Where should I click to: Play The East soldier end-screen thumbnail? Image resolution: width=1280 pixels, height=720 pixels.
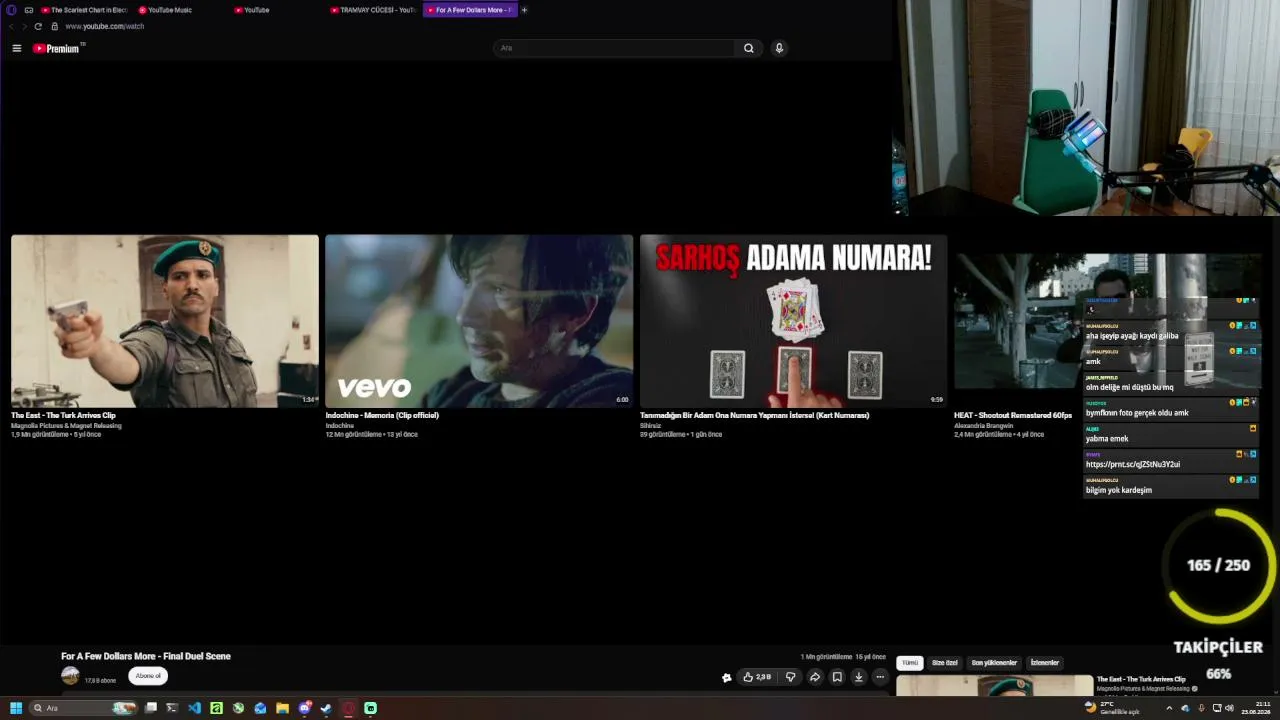(165, 321)
